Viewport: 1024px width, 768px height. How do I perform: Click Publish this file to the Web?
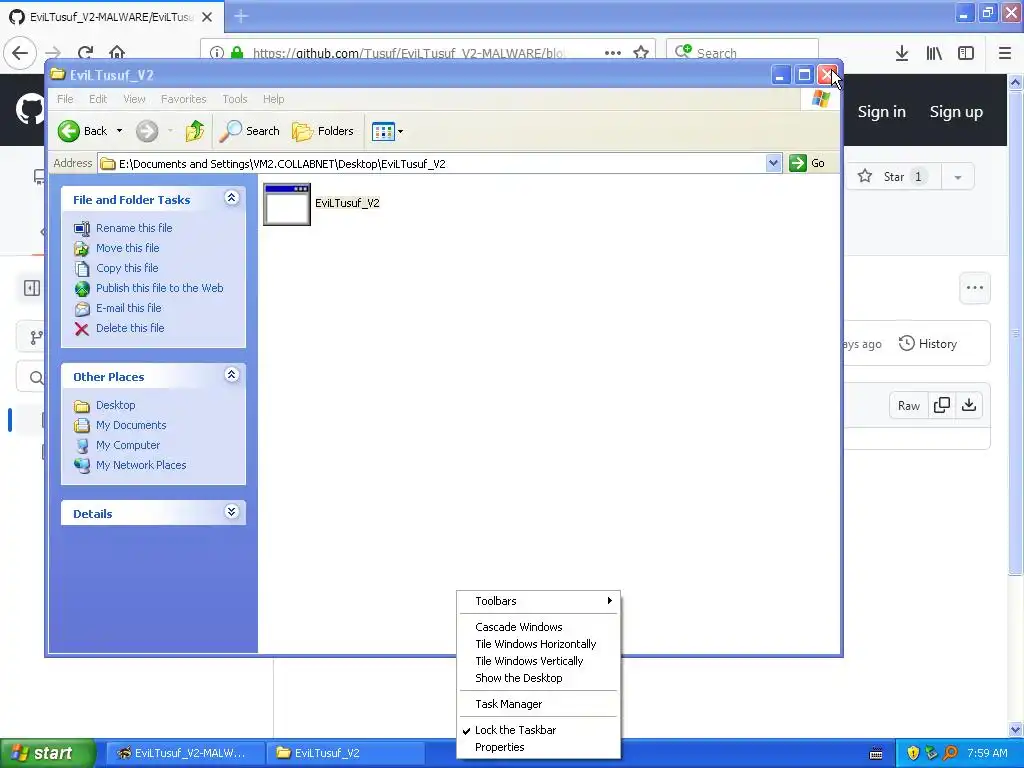(159, 288)
